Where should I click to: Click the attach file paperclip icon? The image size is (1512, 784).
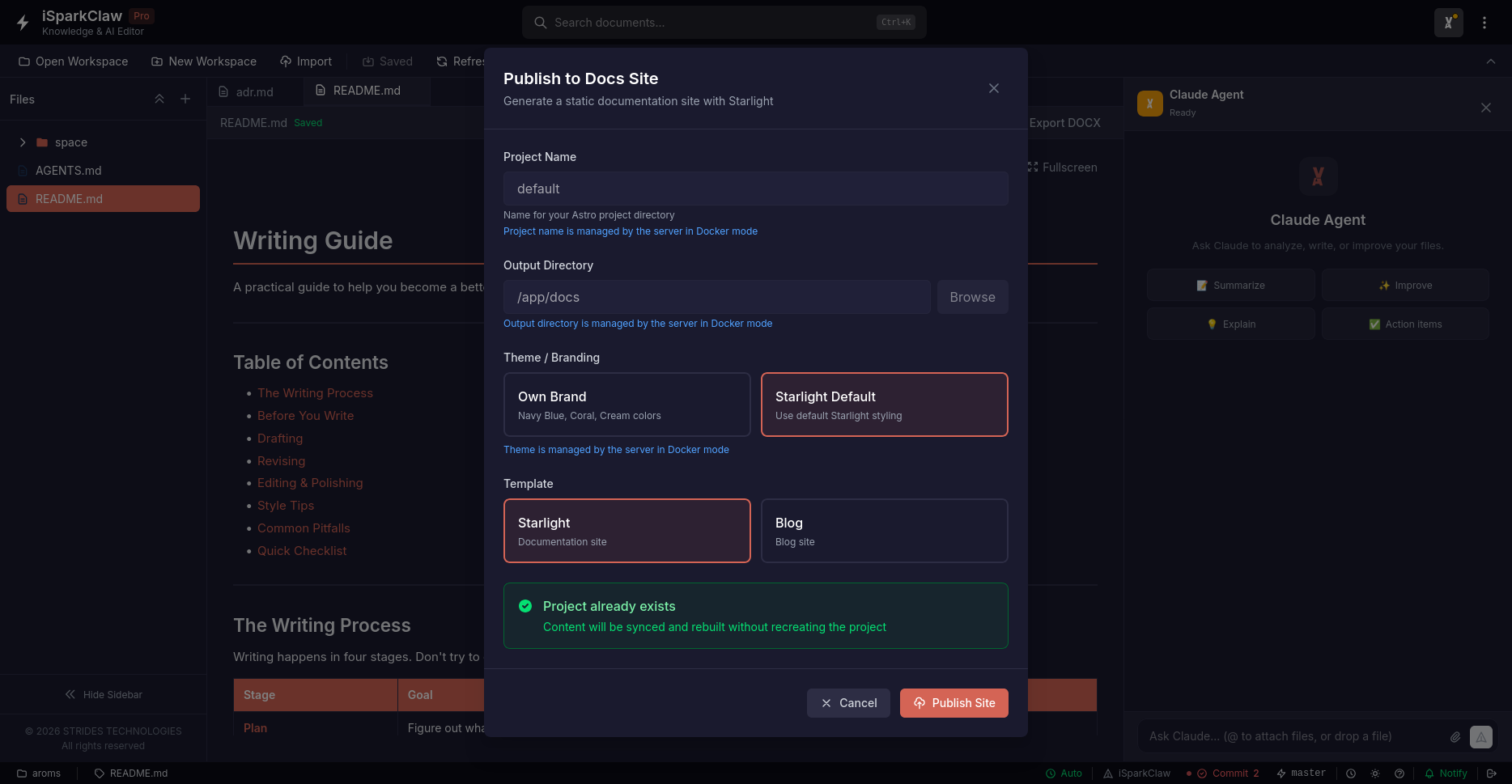tap(1455, 737)
